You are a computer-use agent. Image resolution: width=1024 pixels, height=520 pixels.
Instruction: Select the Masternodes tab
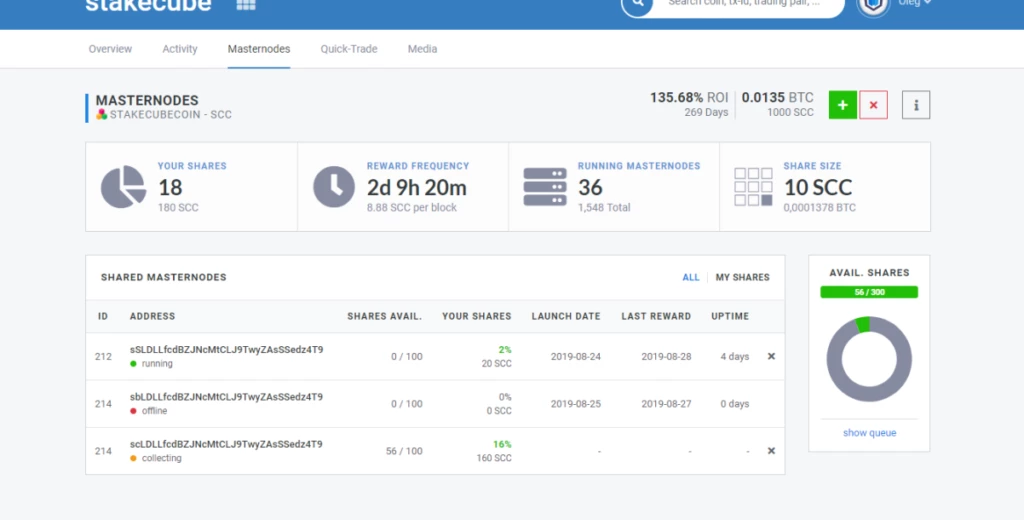tap(259, 49)
